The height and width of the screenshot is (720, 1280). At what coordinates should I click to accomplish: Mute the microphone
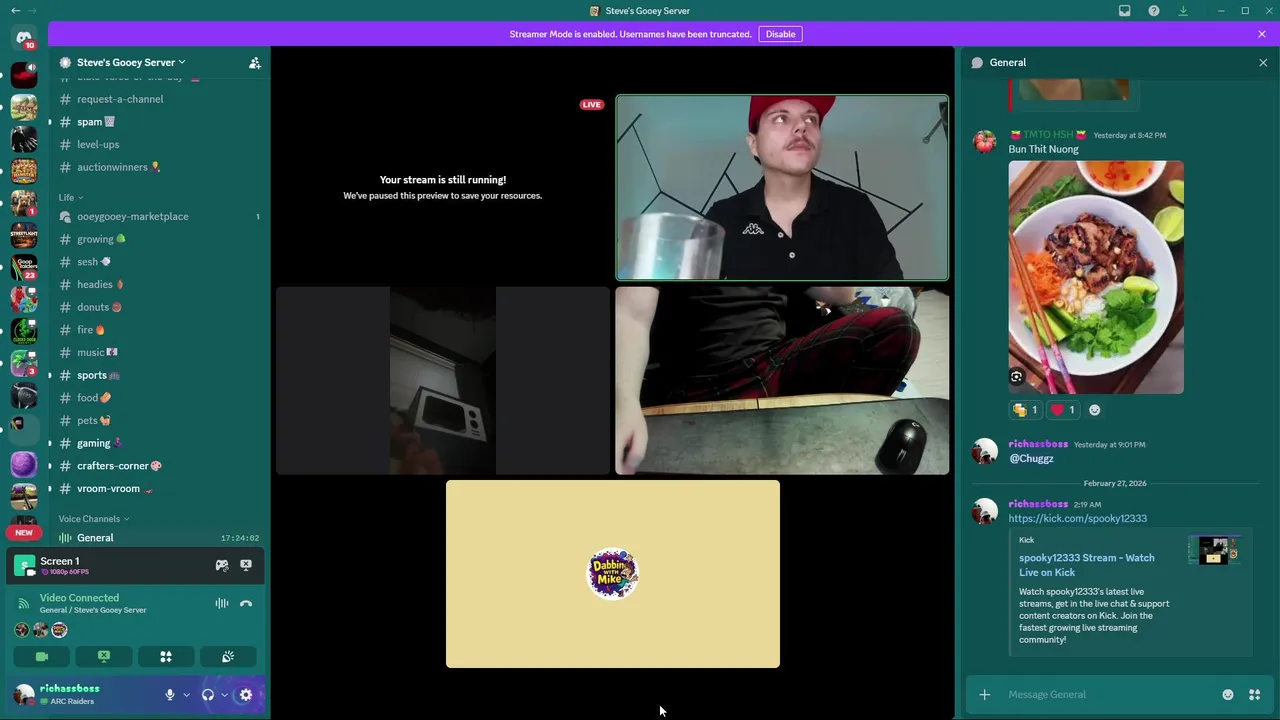pos(170,695)
